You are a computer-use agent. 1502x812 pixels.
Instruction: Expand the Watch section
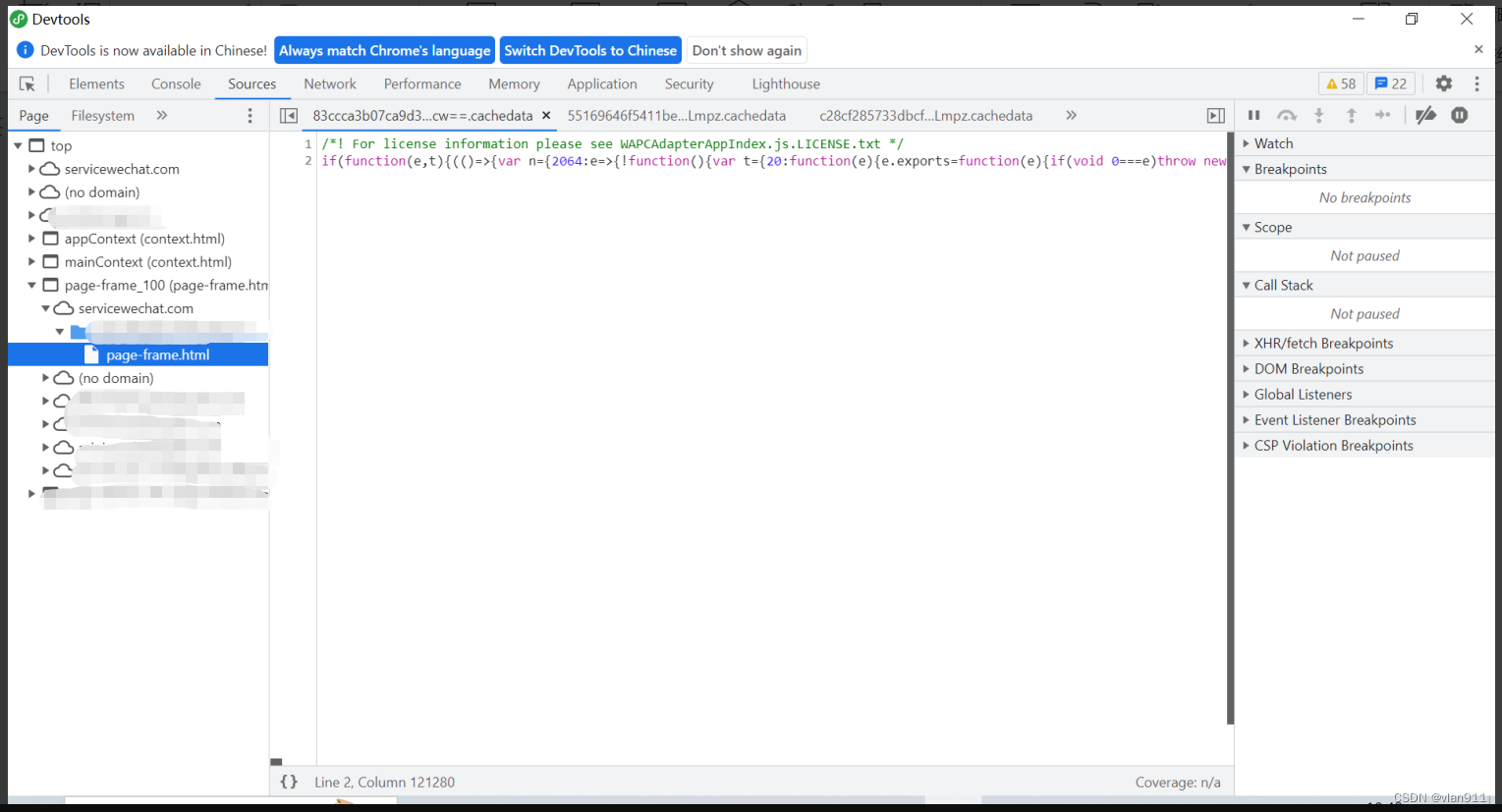click(1364, 143)
